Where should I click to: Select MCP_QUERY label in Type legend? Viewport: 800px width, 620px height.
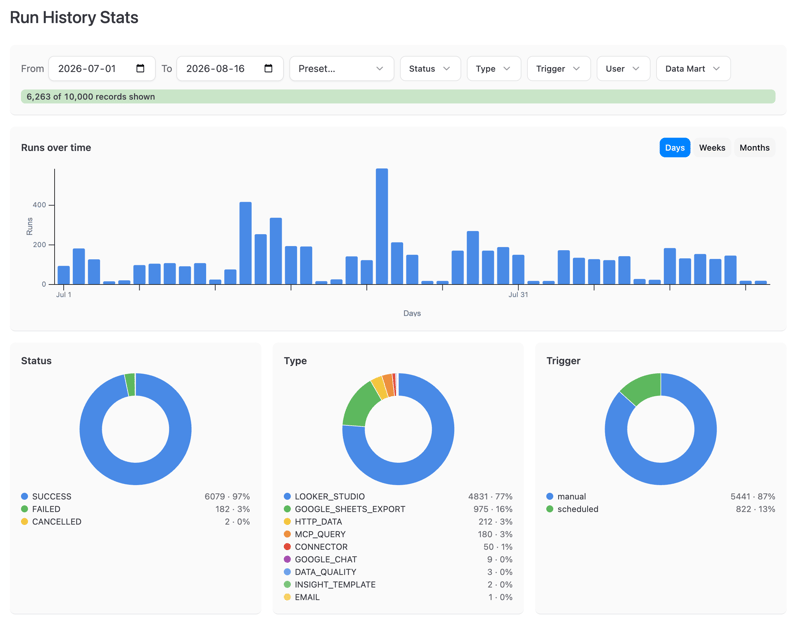320,534
